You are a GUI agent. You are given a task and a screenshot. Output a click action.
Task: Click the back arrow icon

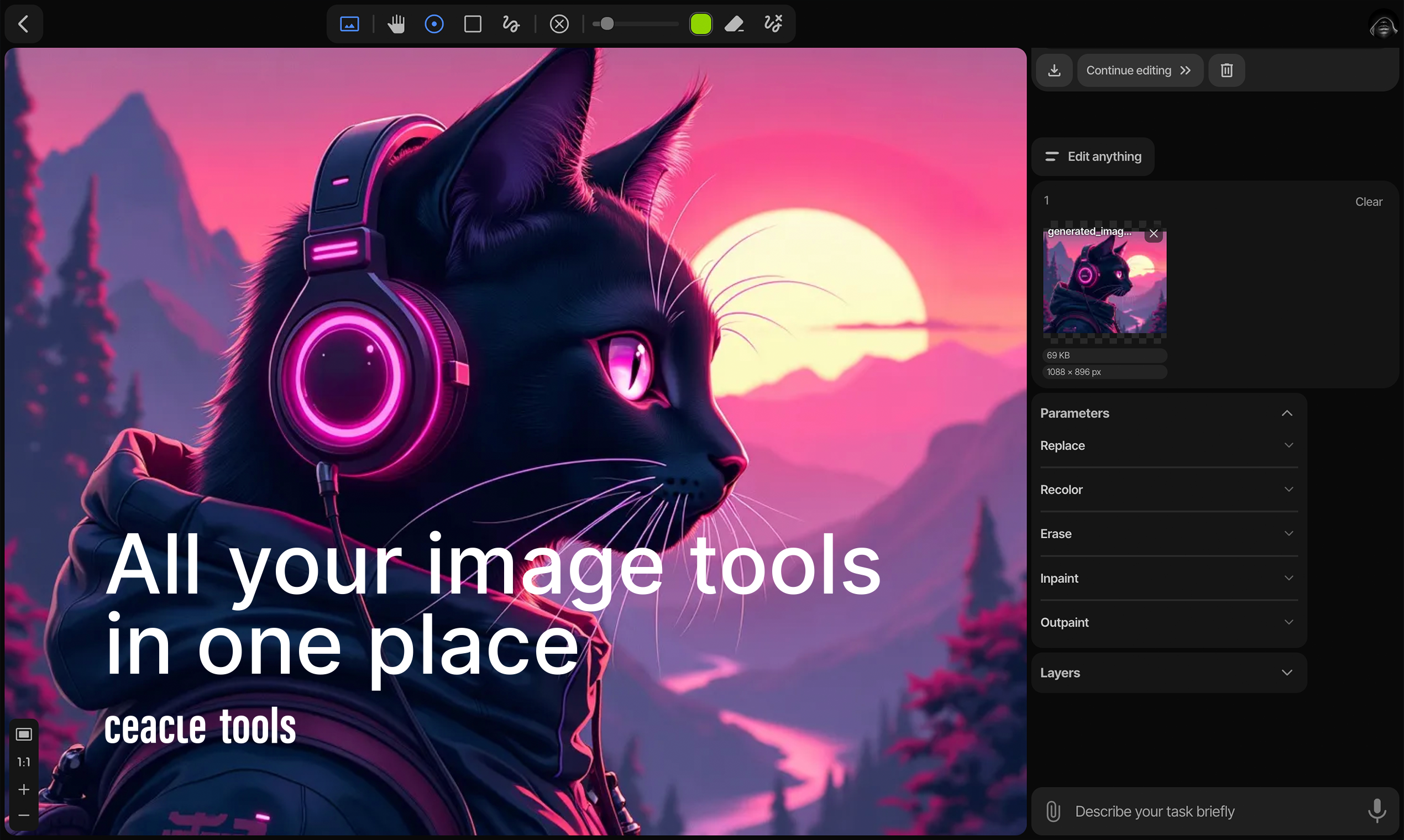click(23, 24)
